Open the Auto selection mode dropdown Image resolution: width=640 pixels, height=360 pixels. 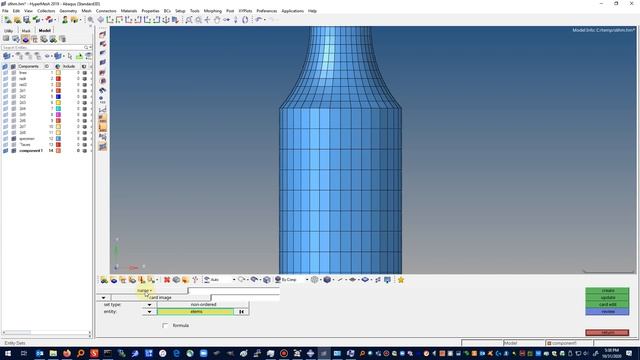[234, 280]
